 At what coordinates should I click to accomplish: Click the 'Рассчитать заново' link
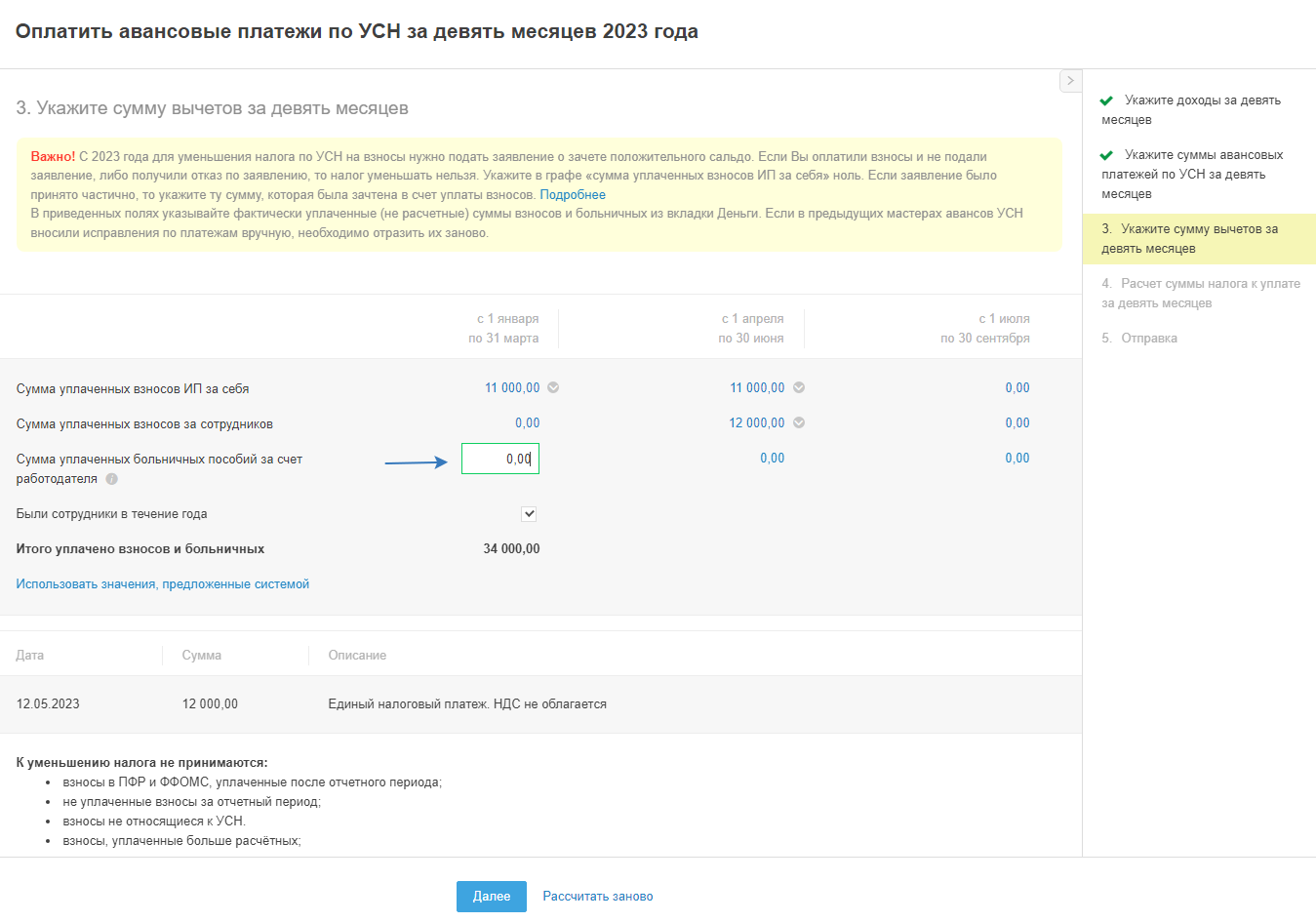(598, 897)
